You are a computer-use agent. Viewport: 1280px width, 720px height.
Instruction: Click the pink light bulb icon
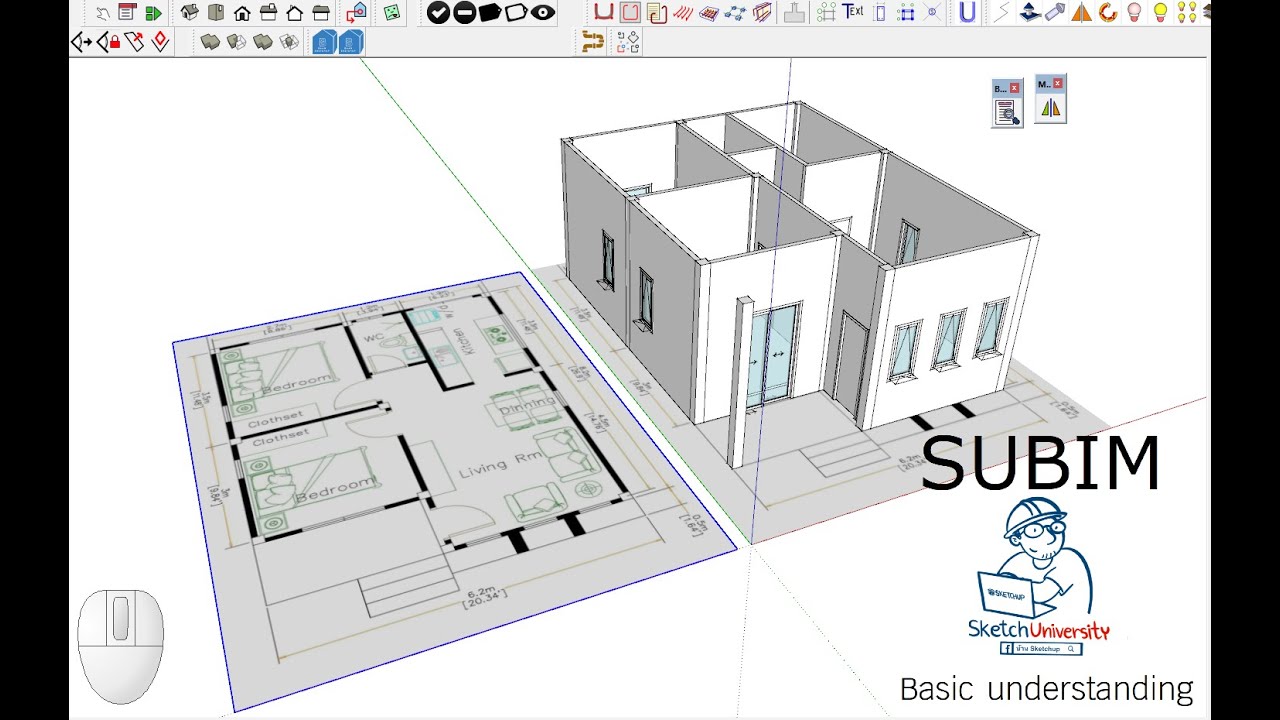coord(1134,13)
